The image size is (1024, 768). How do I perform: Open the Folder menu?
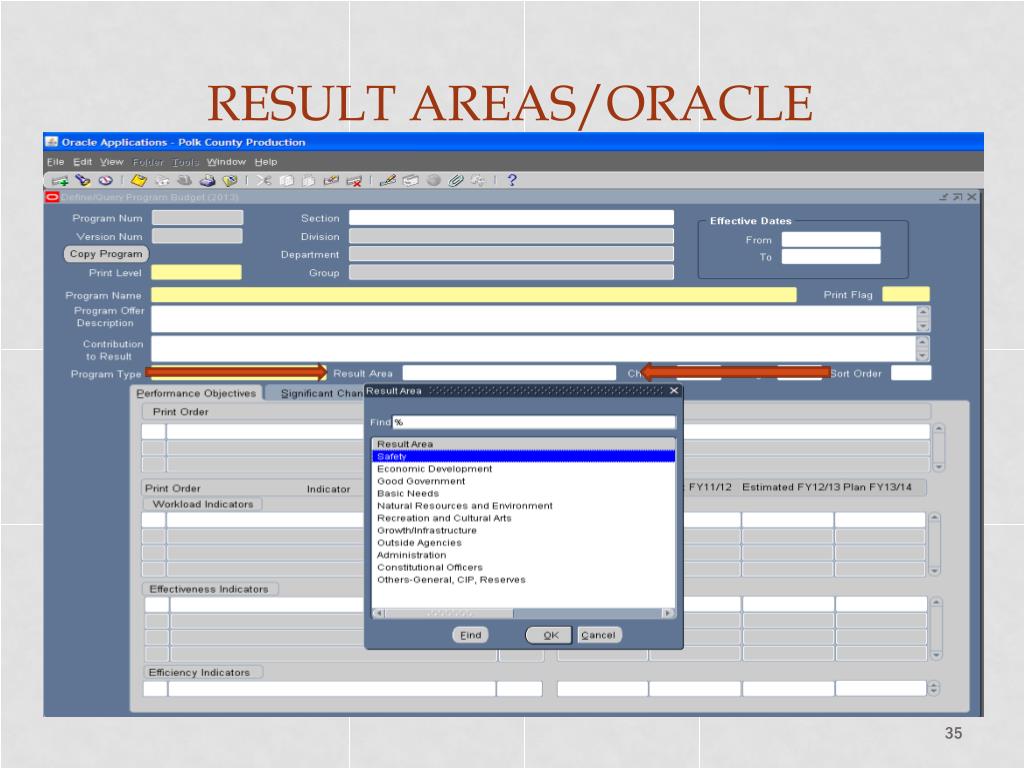(x=148, y=162)
